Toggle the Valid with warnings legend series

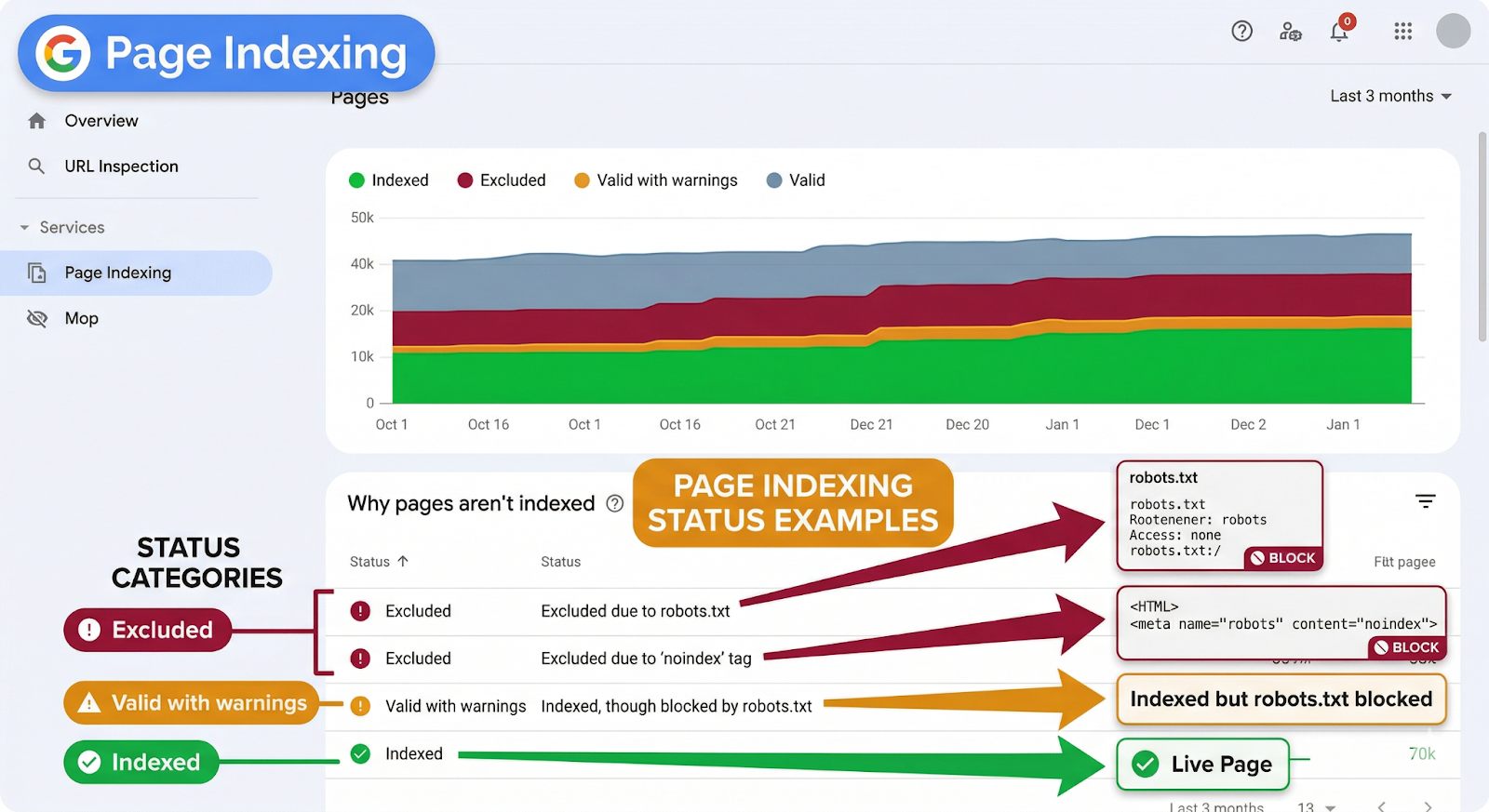tap(656, 180)
